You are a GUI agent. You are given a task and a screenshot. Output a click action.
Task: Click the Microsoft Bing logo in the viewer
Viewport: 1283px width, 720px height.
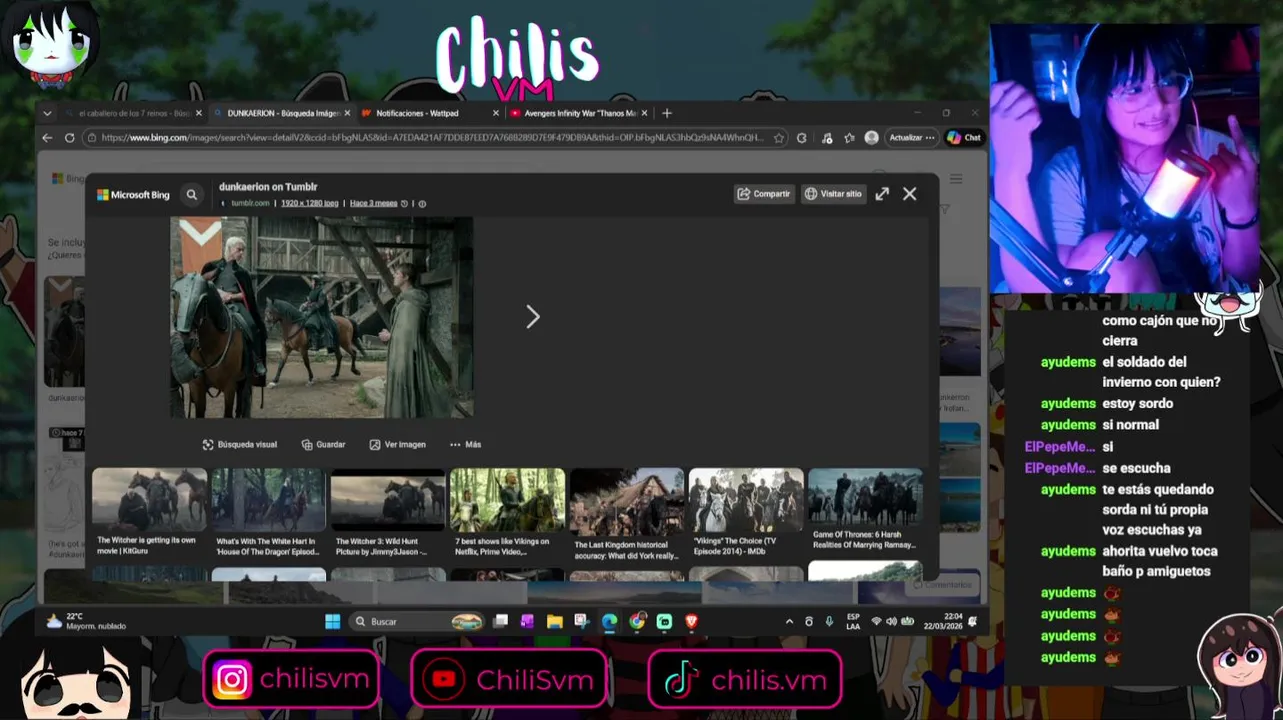(133, 195)
